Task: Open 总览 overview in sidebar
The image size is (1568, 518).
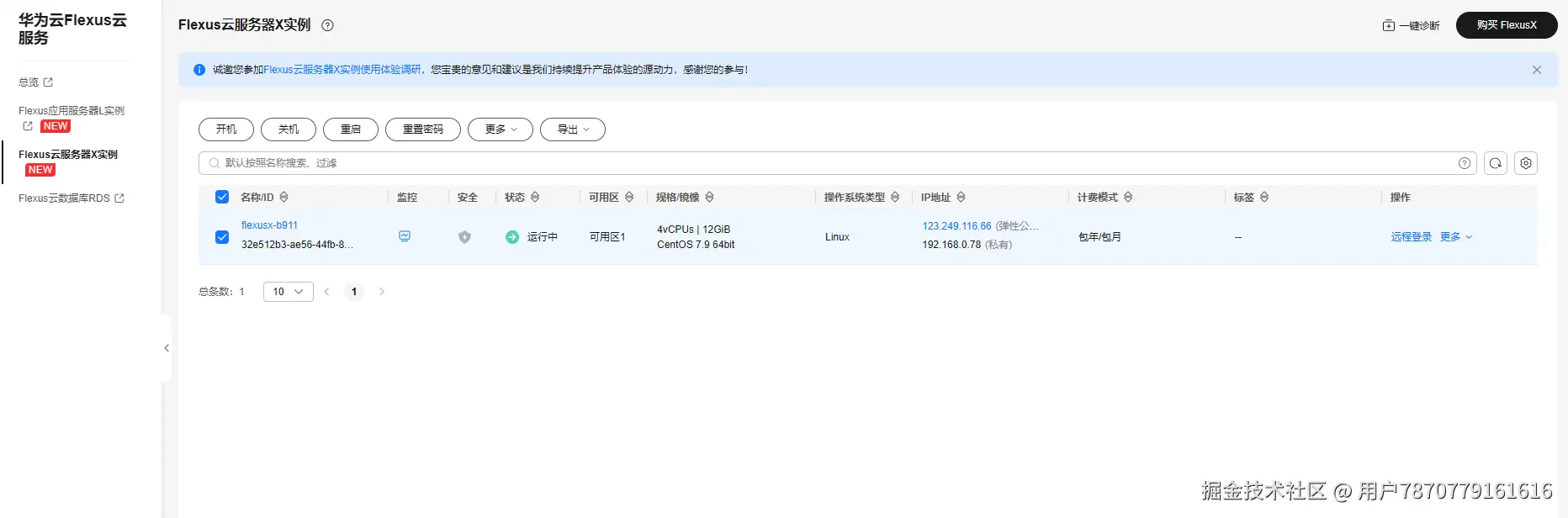Action: [x=36, y=82]
